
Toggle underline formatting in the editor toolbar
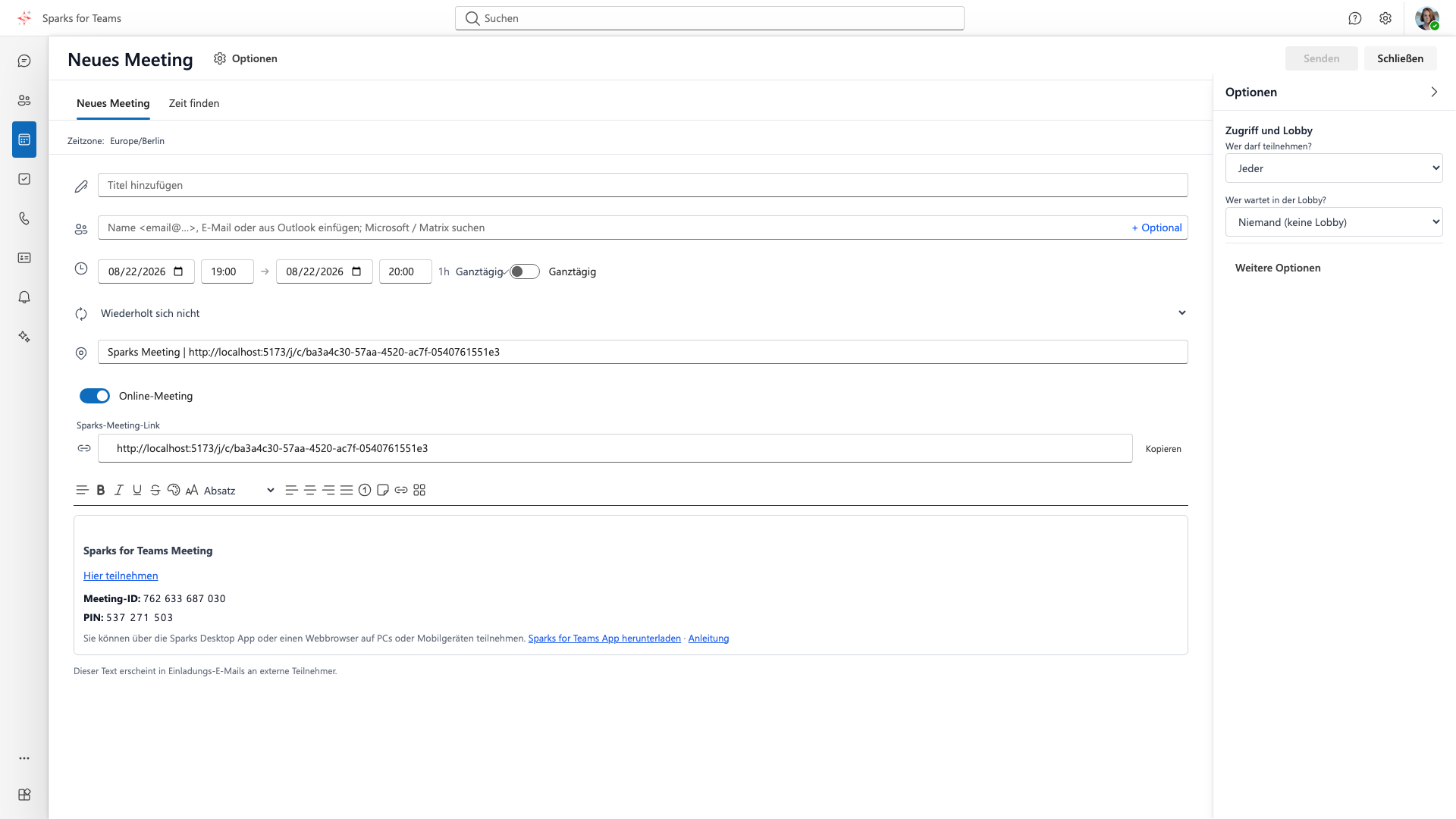point(137,491)
